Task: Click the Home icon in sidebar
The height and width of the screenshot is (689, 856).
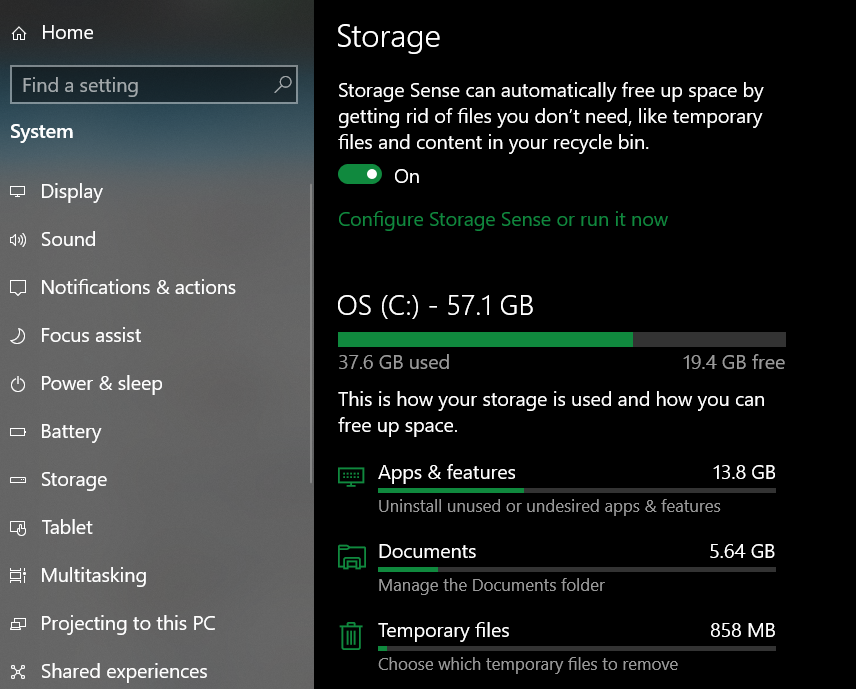Action: tap(19, 33)
